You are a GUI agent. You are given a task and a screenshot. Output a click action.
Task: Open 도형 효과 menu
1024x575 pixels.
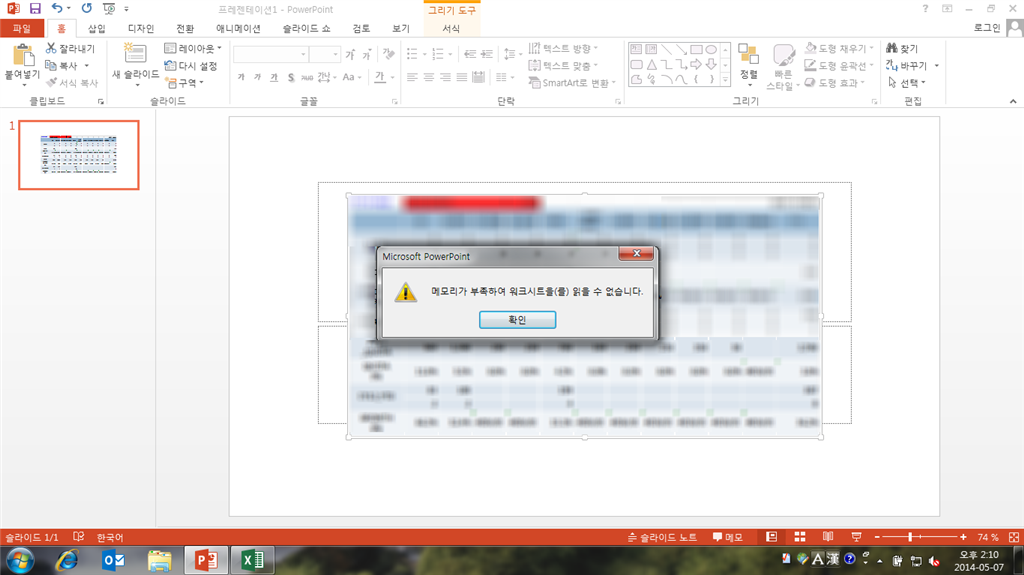835,82
